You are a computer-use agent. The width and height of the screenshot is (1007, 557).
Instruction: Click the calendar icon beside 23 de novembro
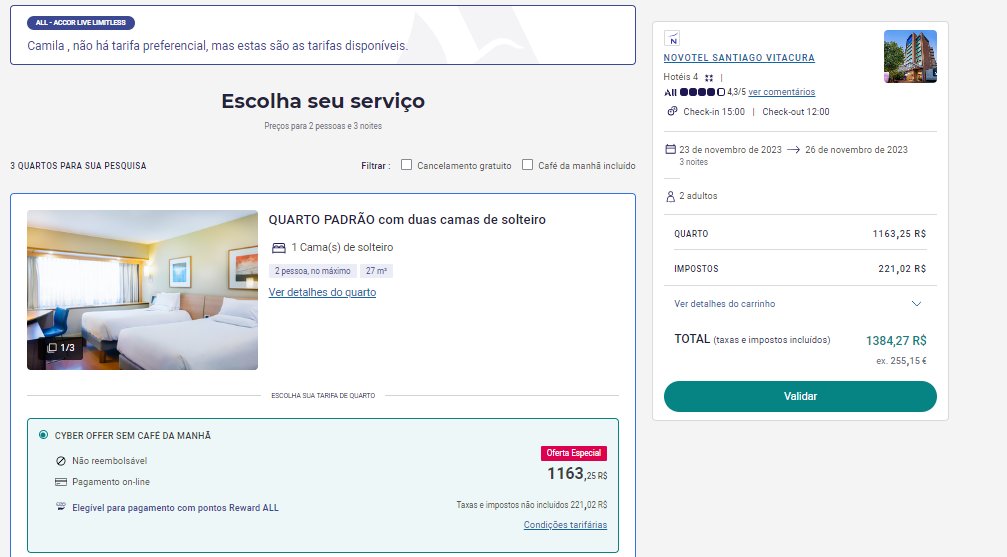tap(670, 150)
